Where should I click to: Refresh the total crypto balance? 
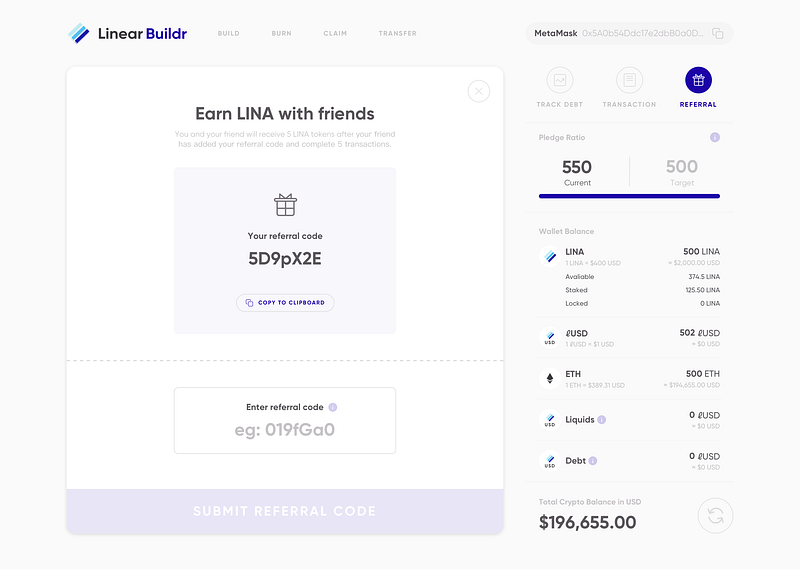click(x=715, y=515)
